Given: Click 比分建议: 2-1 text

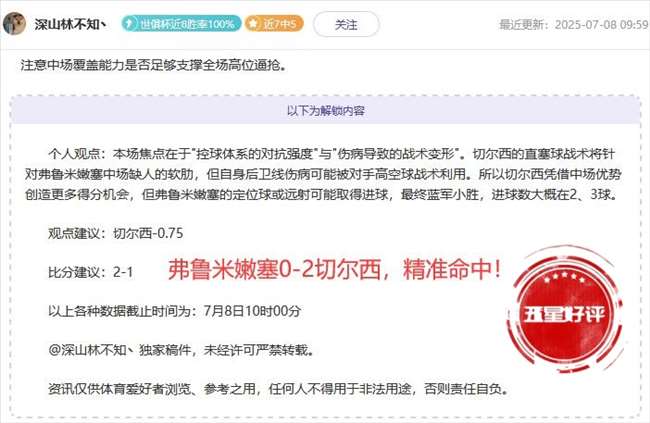Looking at the screenshot, I should (x=91, y=272).
